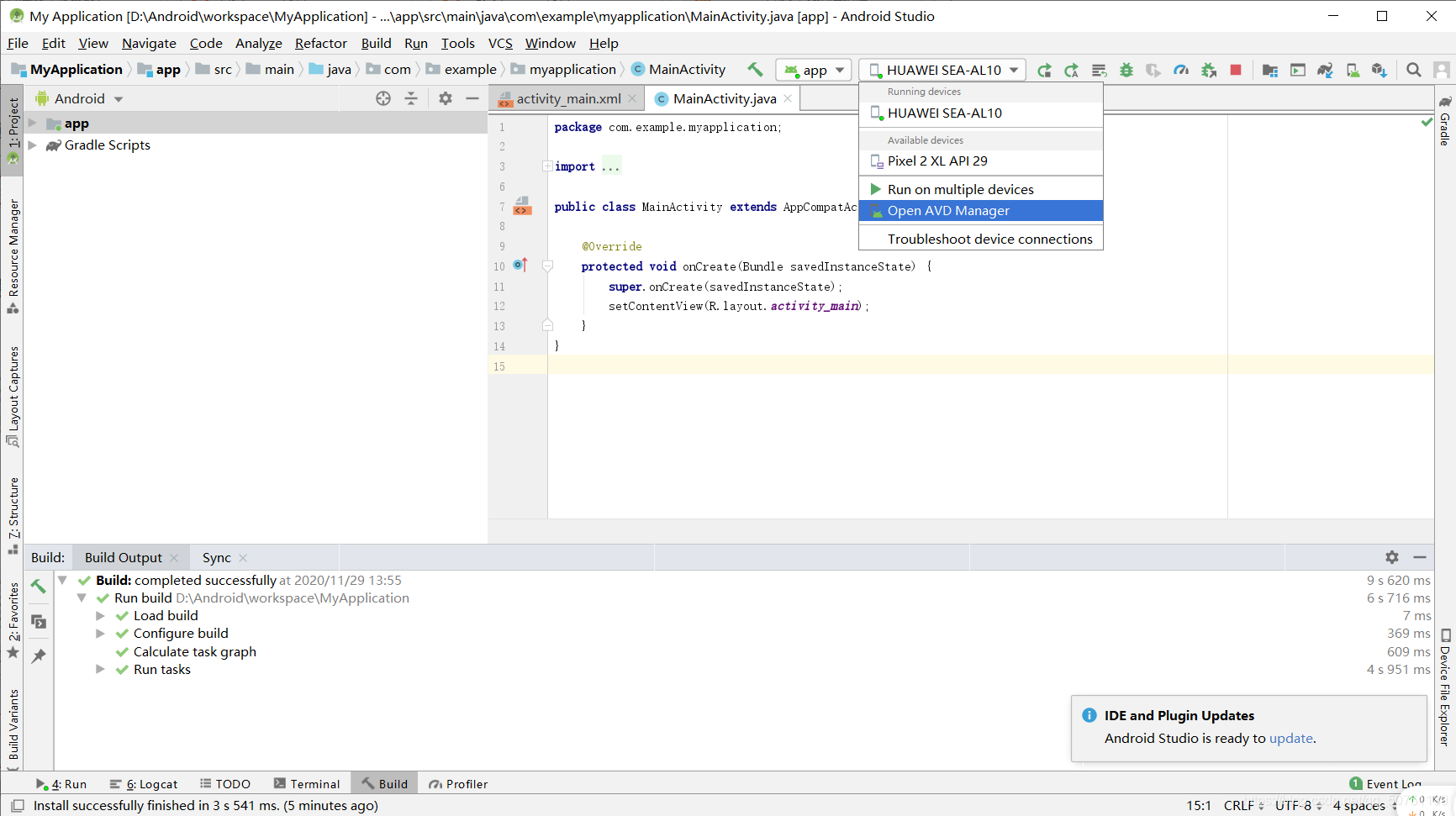Click the Build panel hammer icon

point(39,586)
